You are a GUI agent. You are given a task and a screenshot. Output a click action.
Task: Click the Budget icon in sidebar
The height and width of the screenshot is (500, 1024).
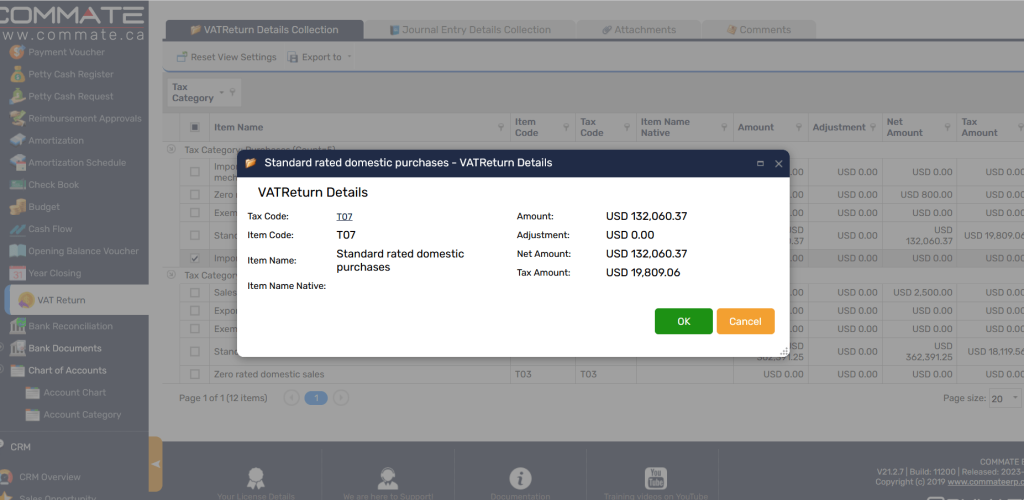click(17, 207)
